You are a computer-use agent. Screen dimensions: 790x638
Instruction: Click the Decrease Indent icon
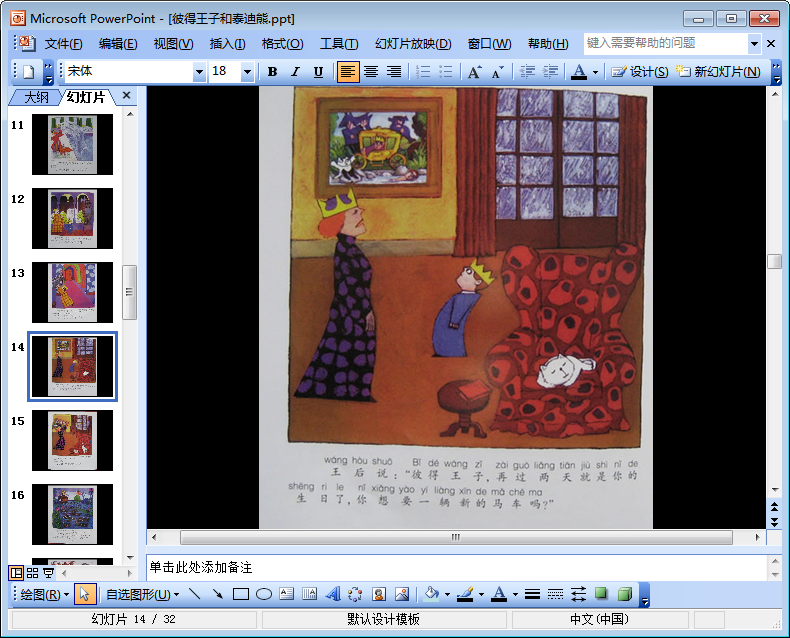click(527, 72)
